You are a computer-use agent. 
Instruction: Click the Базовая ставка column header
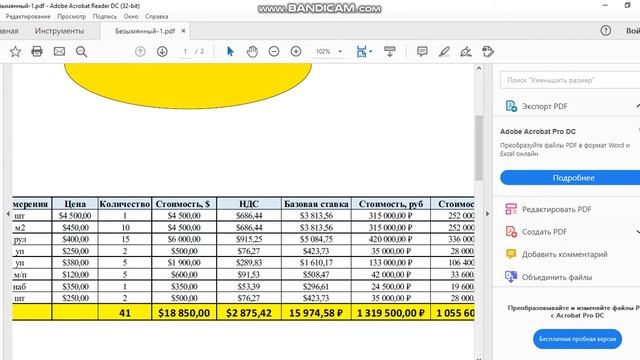pos(316,204)
